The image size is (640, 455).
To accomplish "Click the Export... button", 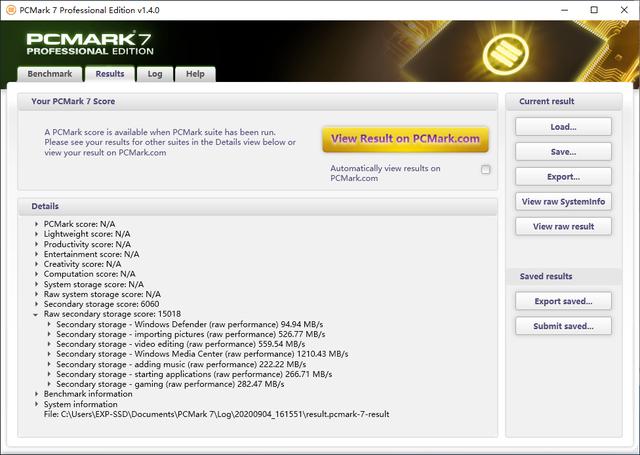I will pos(563,177).
